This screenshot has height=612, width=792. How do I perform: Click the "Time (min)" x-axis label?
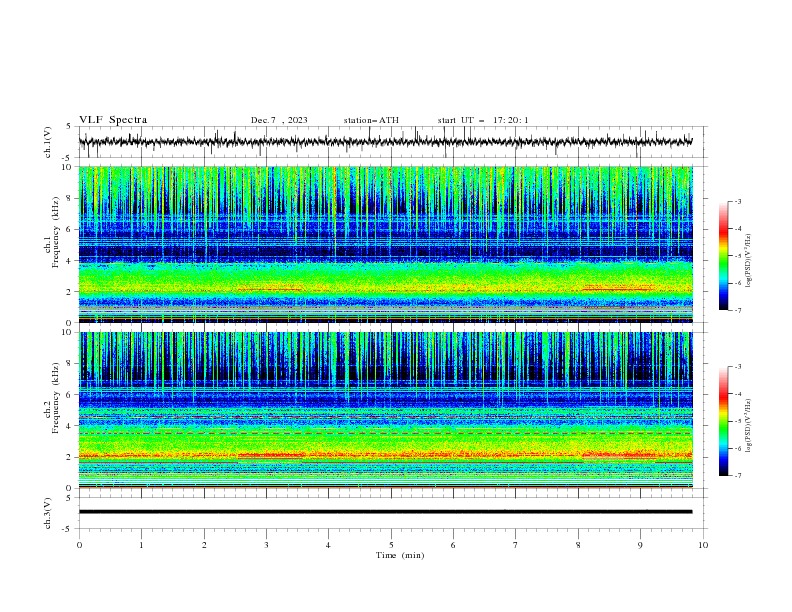tap(400, 555)
